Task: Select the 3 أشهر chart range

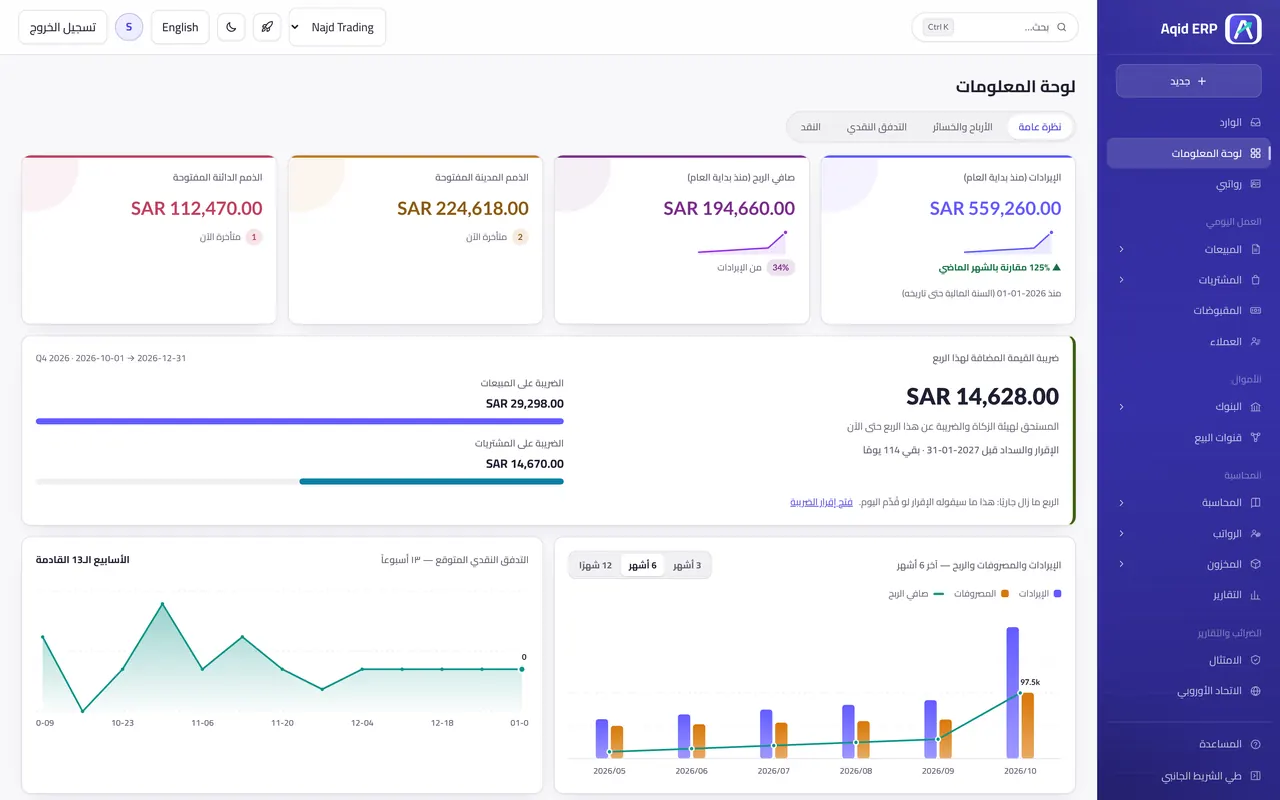Action: pos(686,565)
